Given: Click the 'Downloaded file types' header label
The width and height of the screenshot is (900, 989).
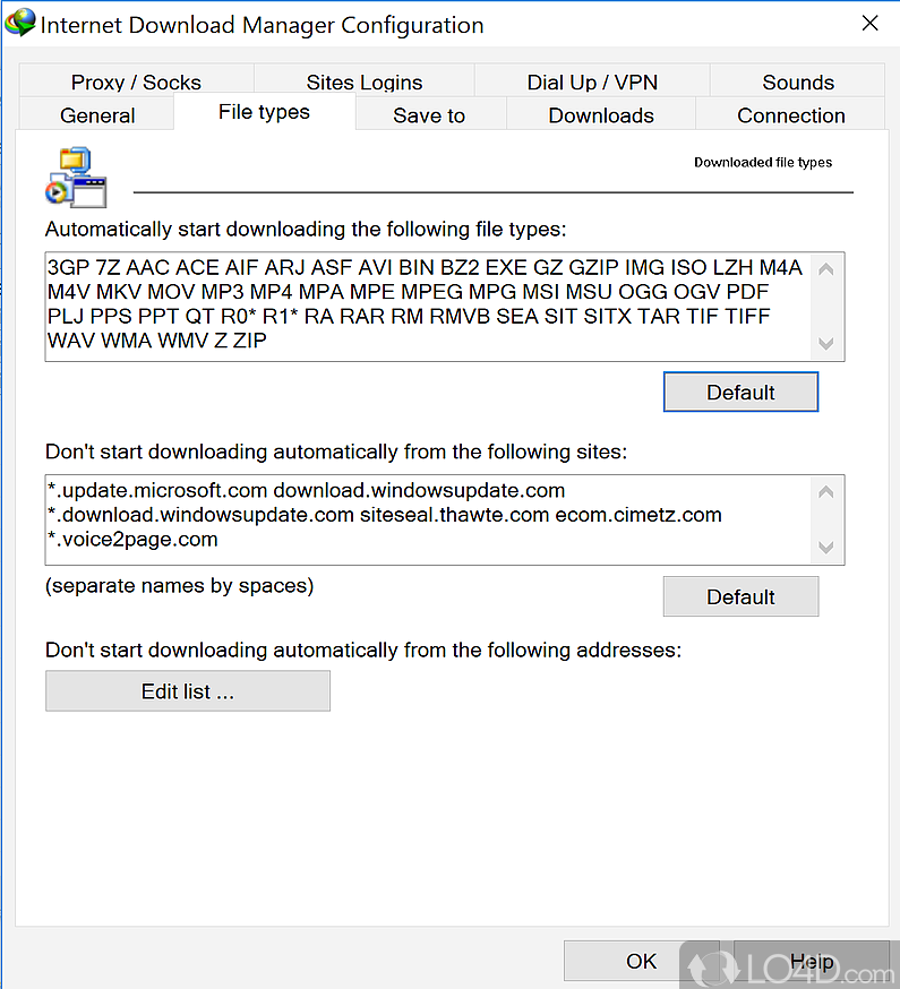Looking at the screenshot, I should click(763, 162).
